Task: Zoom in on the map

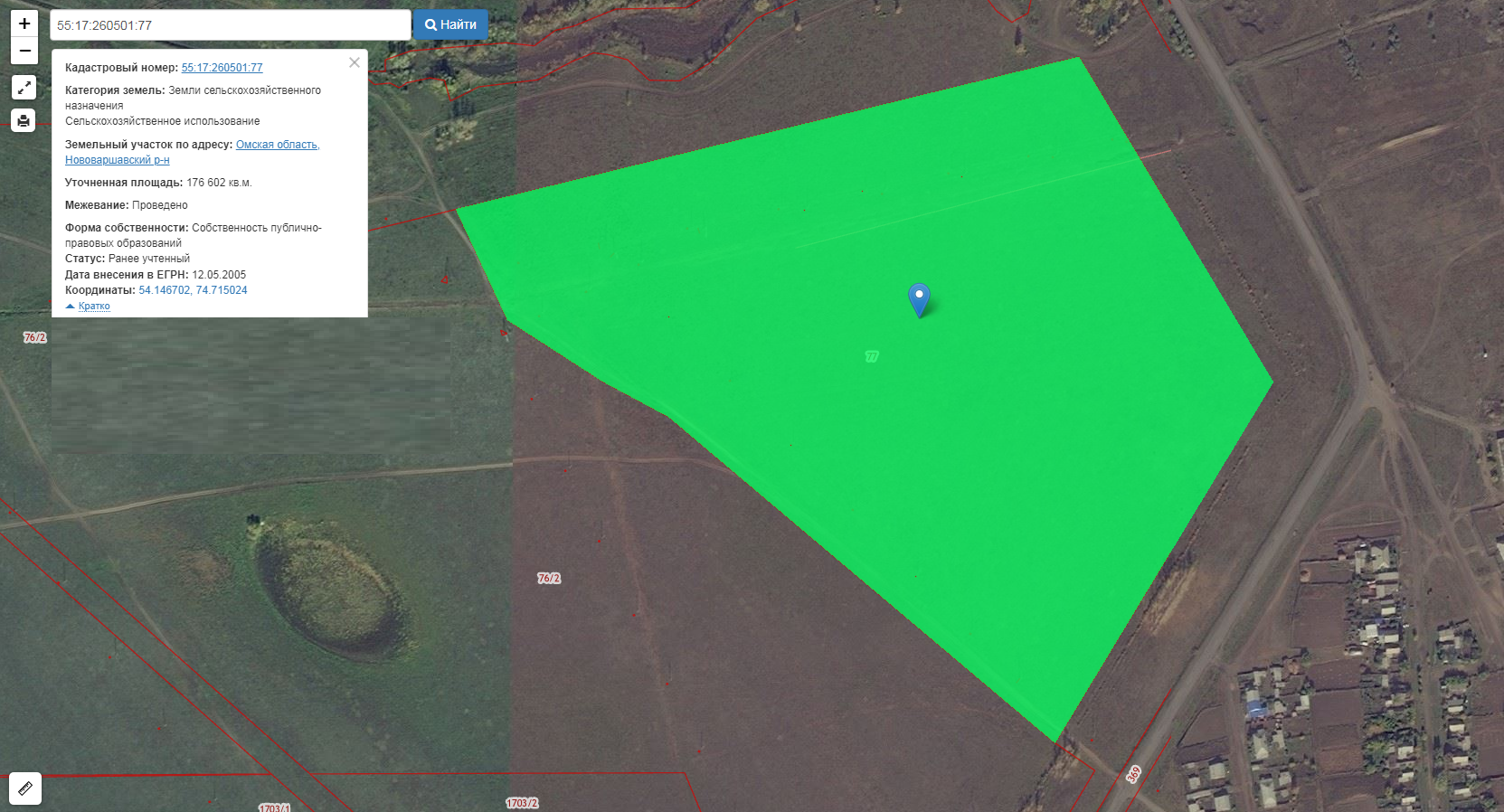Action: [24, 24]
